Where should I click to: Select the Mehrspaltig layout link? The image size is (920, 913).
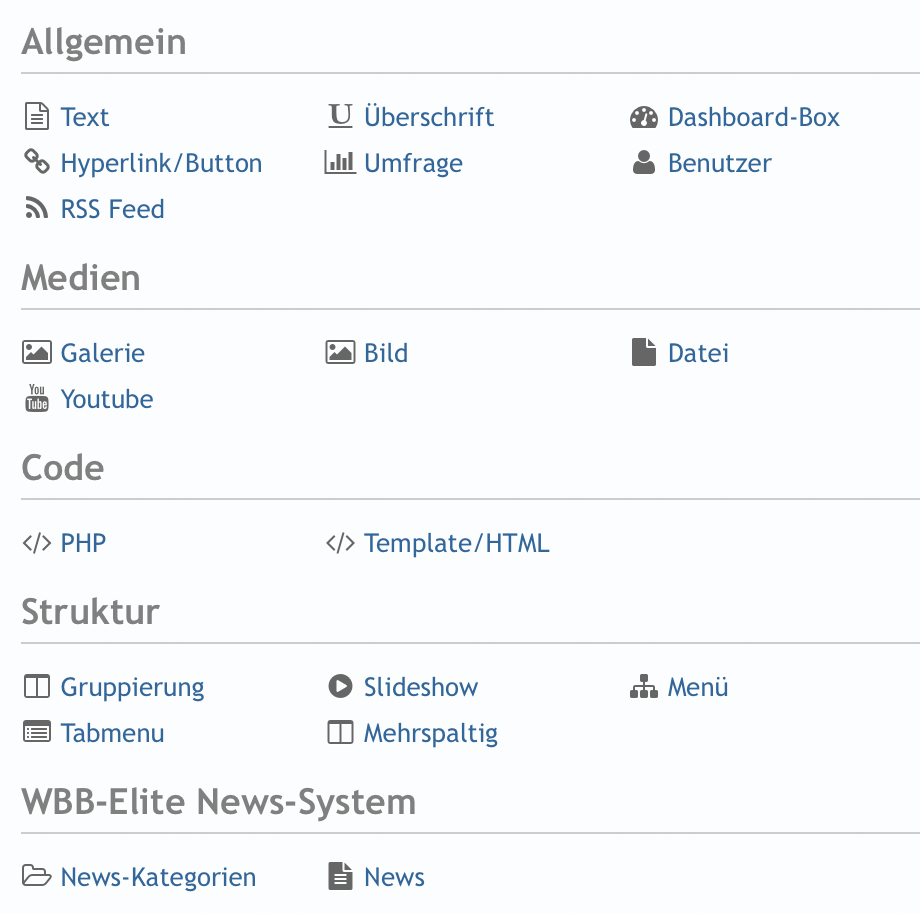pyautogui.click(x=430, y=733)
